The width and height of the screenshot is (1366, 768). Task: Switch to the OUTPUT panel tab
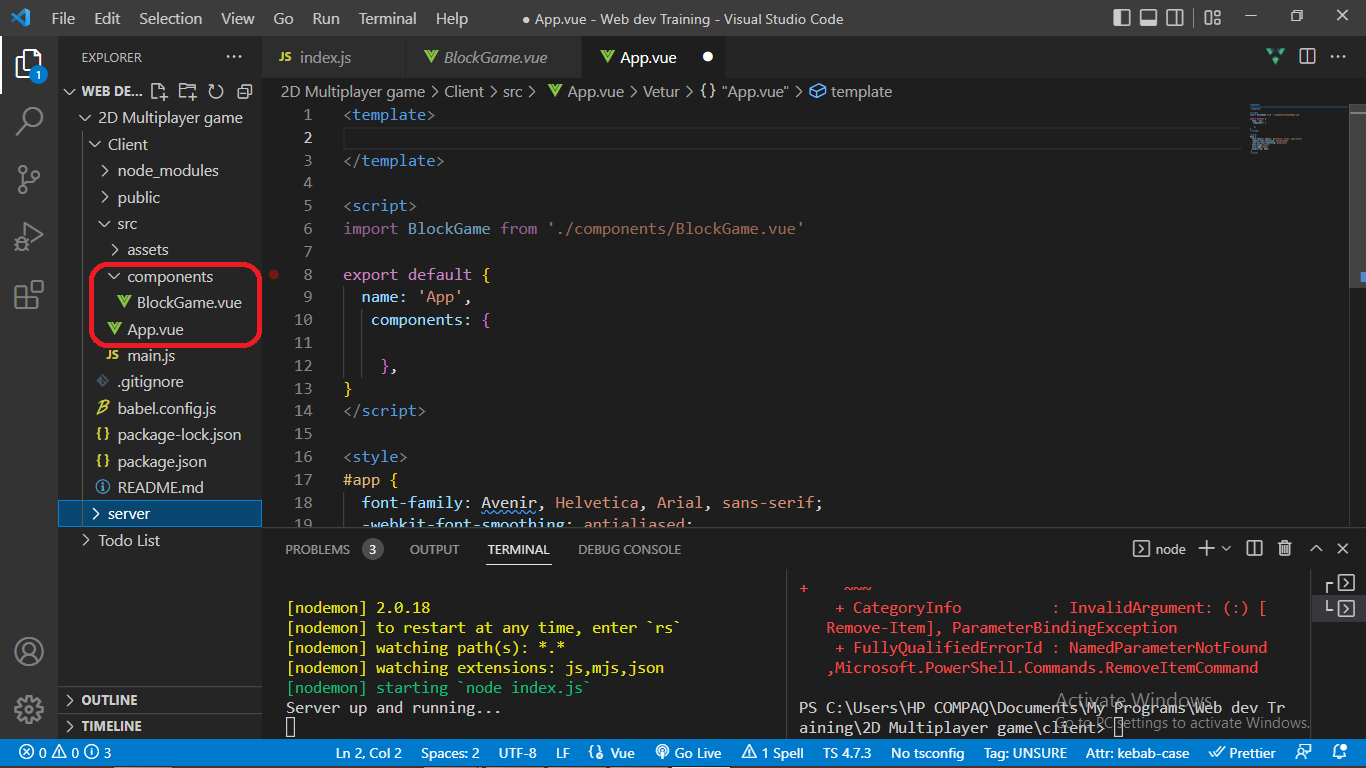tap(434, 549)
